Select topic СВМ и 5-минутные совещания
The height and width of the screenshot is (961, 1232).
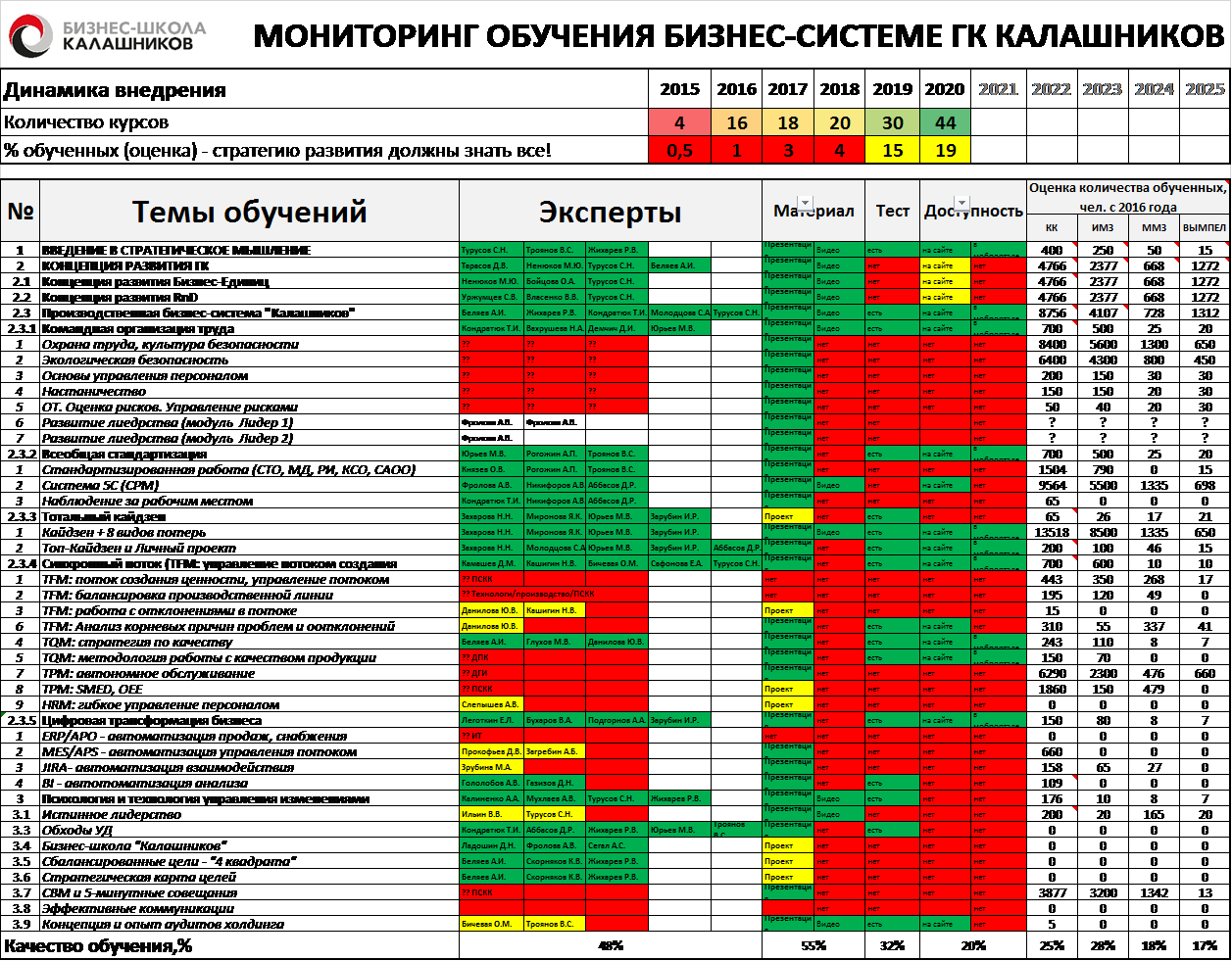tap(139, 892)
